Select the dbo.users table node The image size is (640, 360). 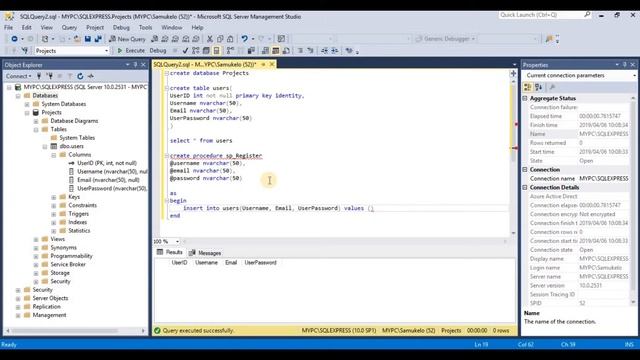tap(71, 146)
